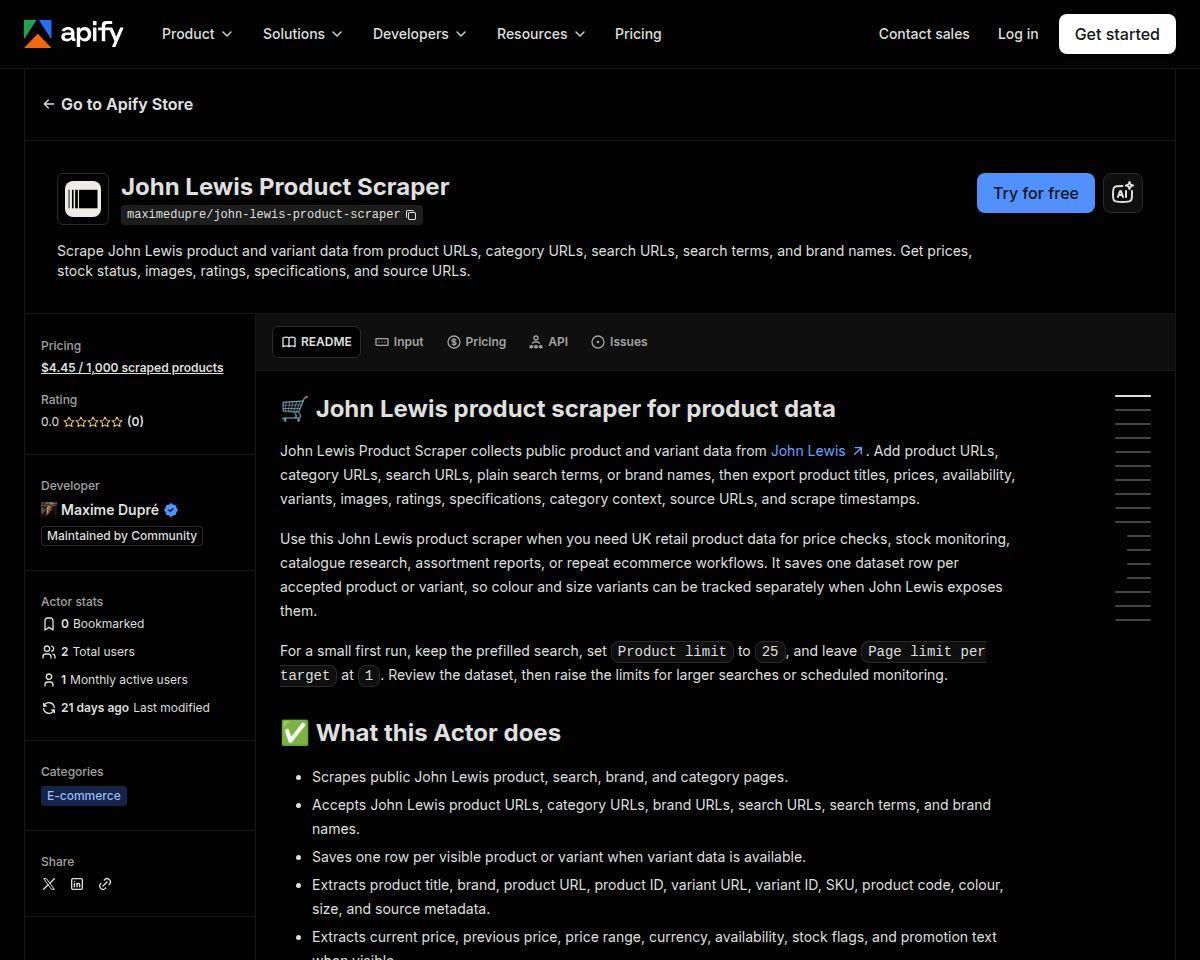The height and width of the screenshot is (960, 1200).
Task: Switch to the Input tab
Action: (399, 342)
